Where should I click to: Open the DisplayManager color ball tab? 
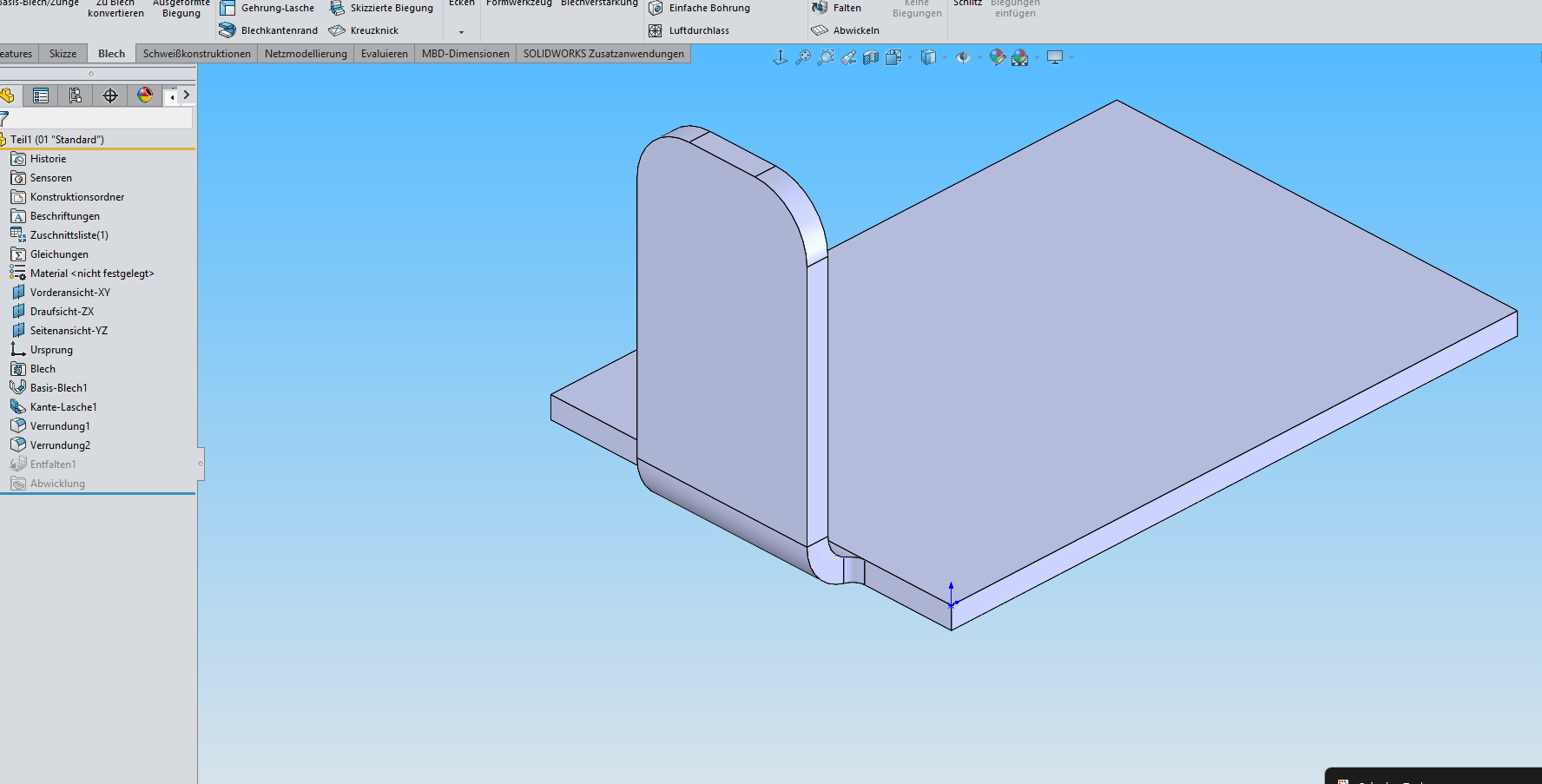pyautogui.click(x=145, y=96)
